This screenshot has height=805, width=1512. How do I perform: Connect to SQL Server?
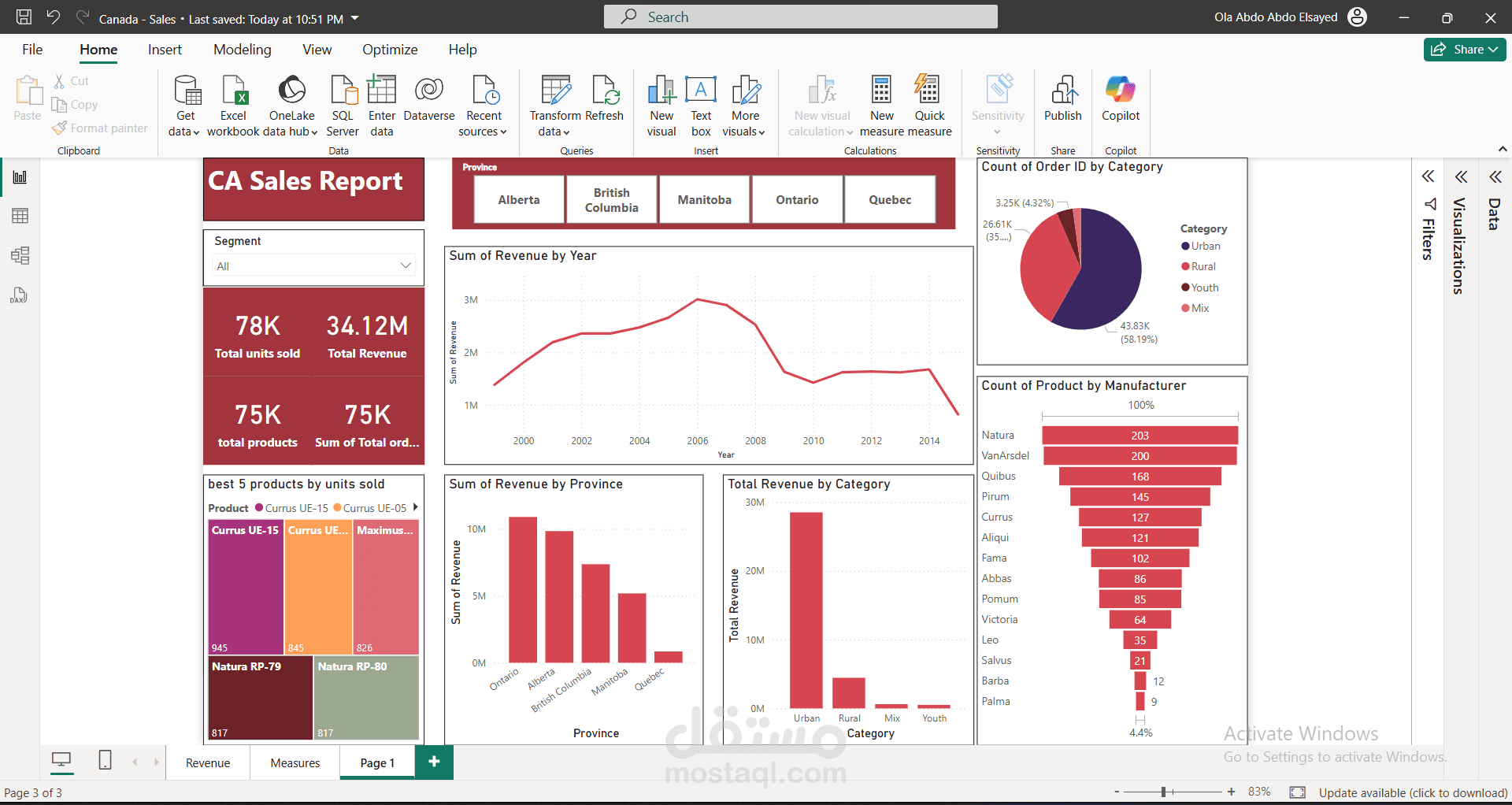pos(343,106)
